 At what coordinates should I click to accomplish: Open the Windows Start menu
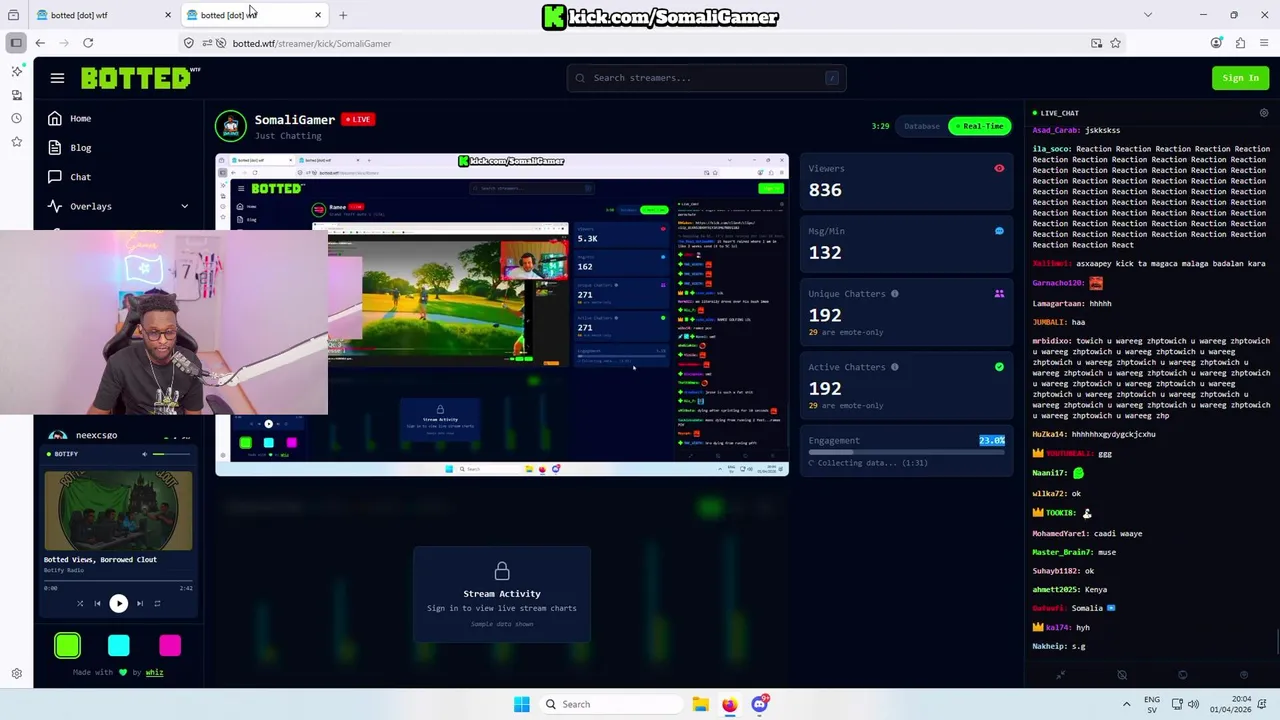point(521,704)
